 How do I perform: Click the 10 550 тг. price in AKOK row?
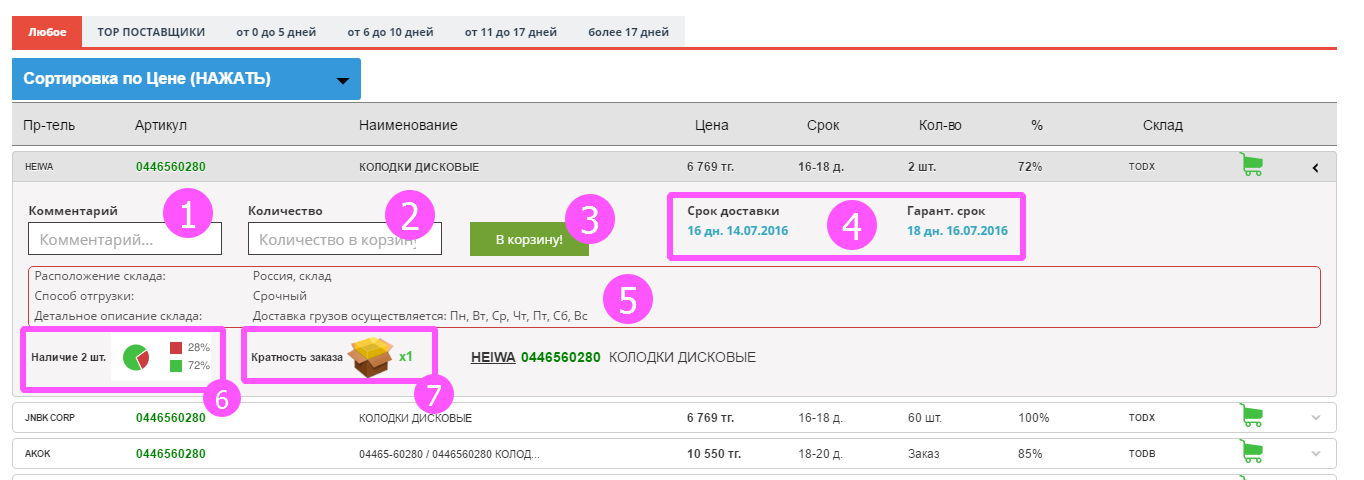[714, 454]
